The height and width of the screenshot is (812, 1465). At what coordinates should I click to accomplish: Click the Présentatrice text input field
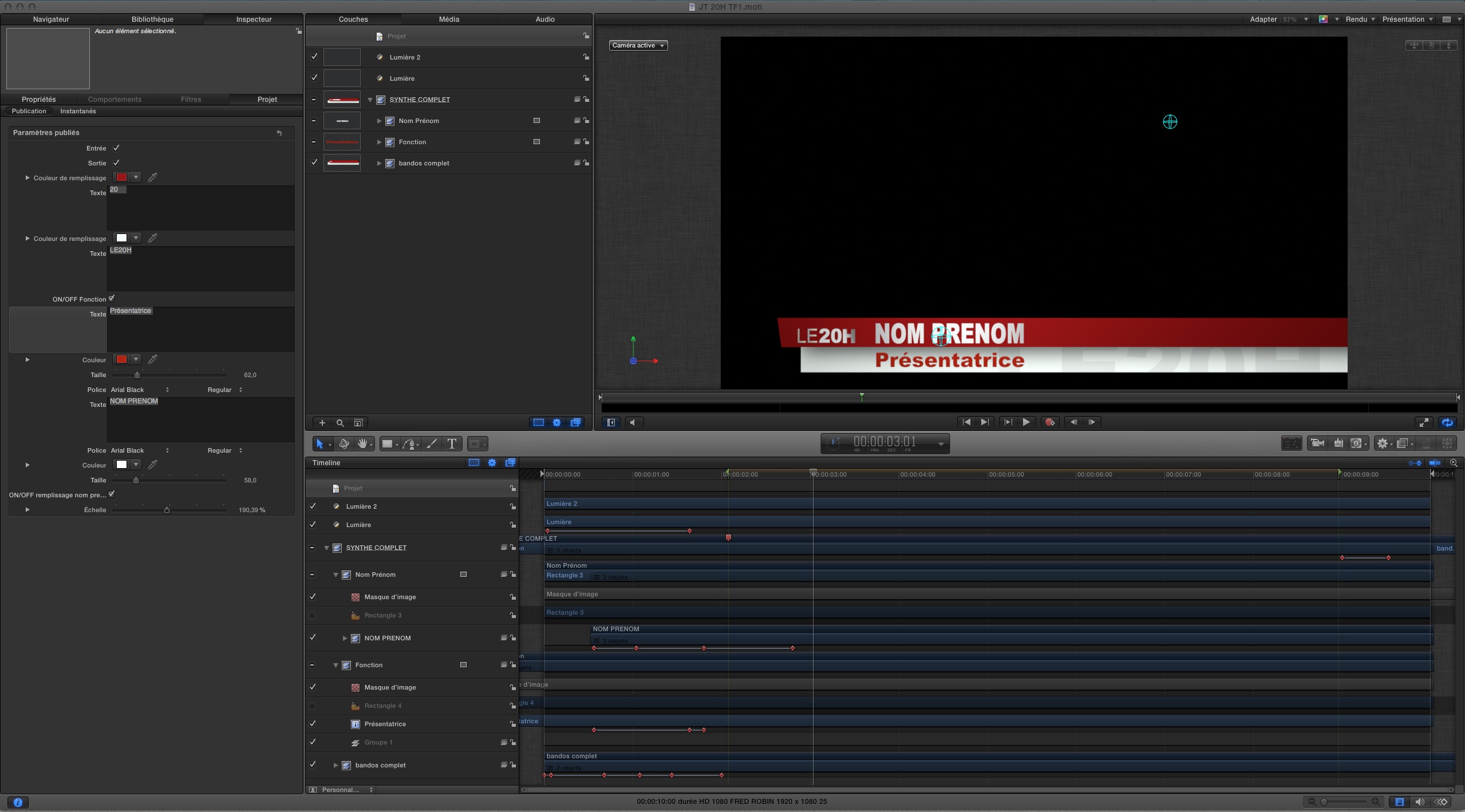coord(200,329)
